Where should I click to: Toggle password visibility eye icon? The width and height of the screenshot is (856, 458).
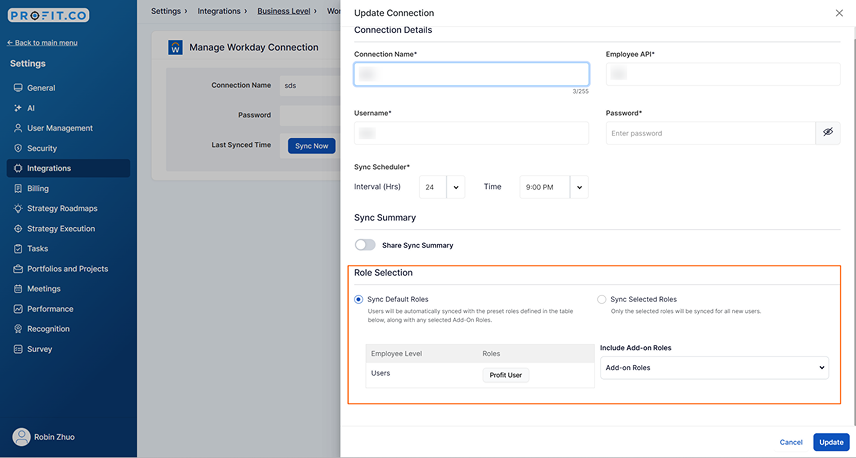(828, 133)
